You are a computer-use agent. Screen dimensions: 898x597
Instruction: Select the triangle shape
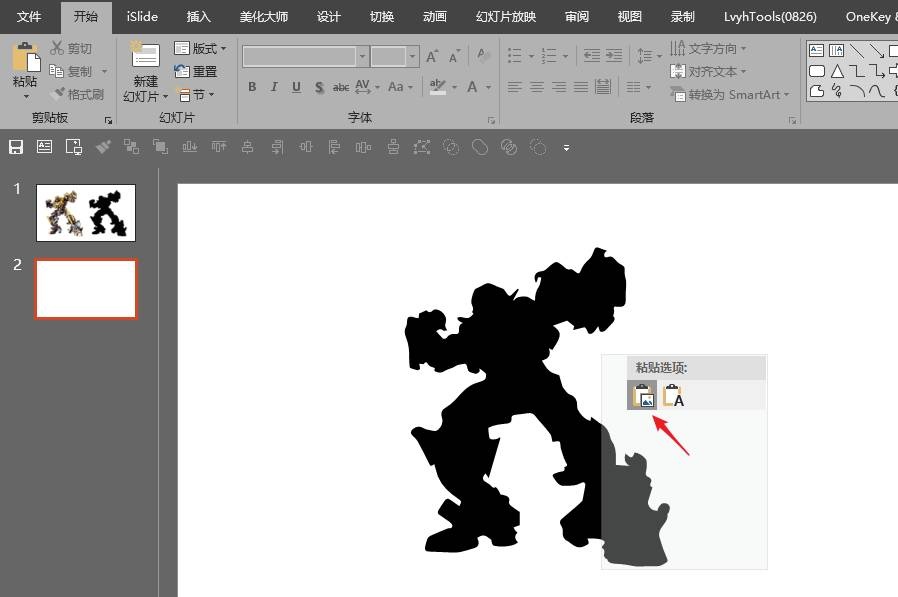(836, 71)
